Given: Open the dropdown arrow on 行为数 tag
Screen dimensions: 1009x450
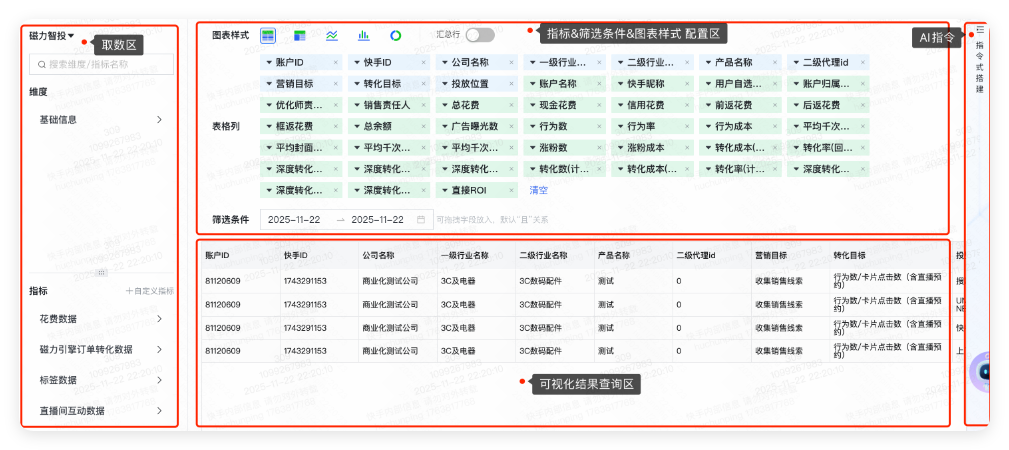Looking at the screenshot, I should [x=532, y=126].
